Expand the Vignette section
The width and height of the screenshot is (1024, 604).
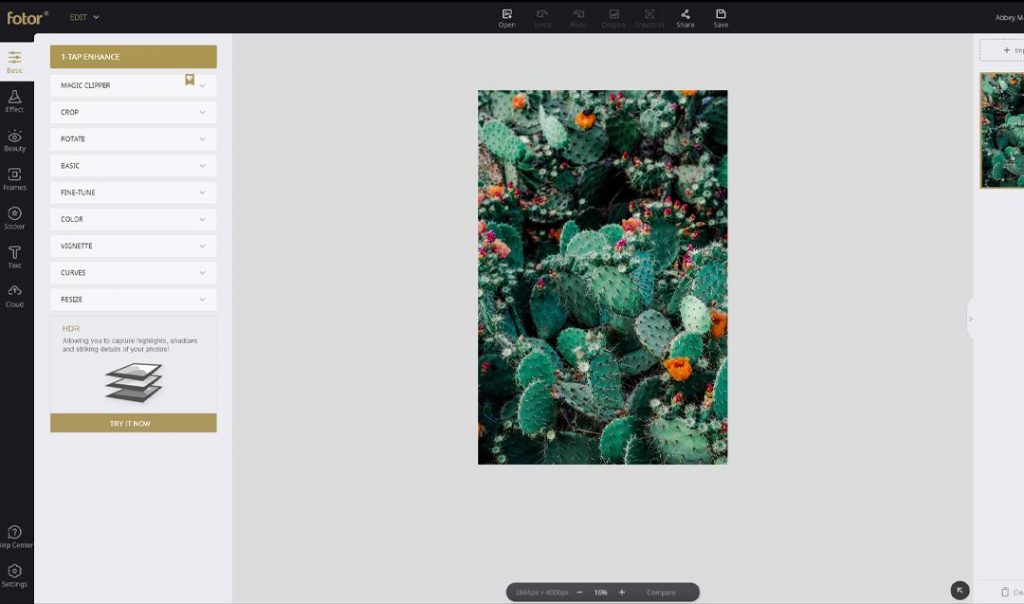(x=133, y=246)
